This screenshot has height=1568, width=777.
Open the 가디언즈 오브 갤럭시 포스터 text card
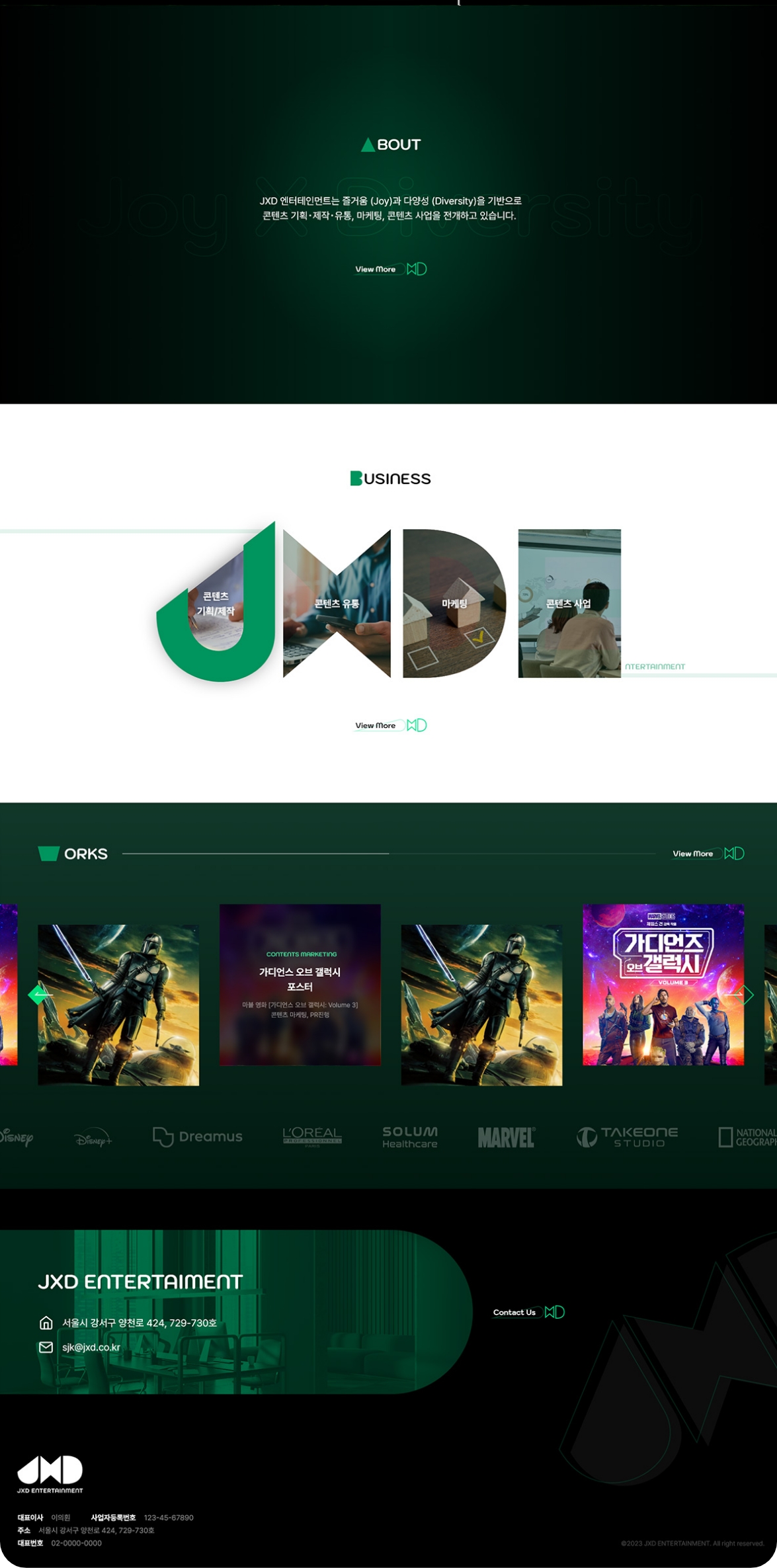click(x=300, y=985)
